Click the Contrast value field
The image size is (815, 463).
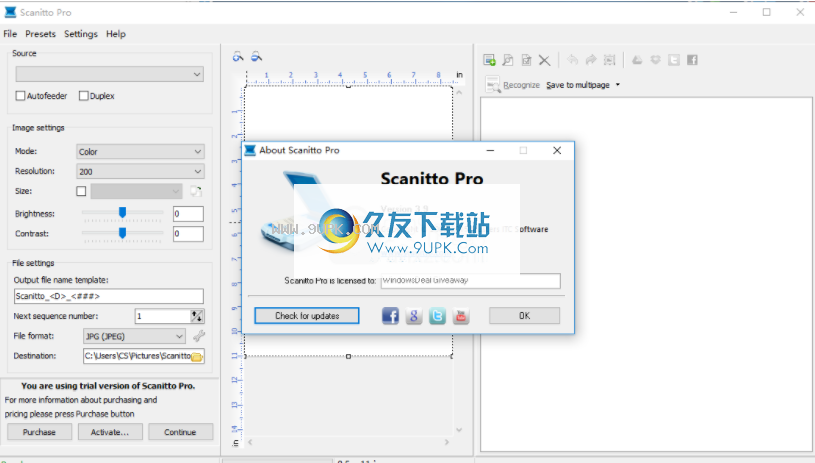click(x=188, y=234)
